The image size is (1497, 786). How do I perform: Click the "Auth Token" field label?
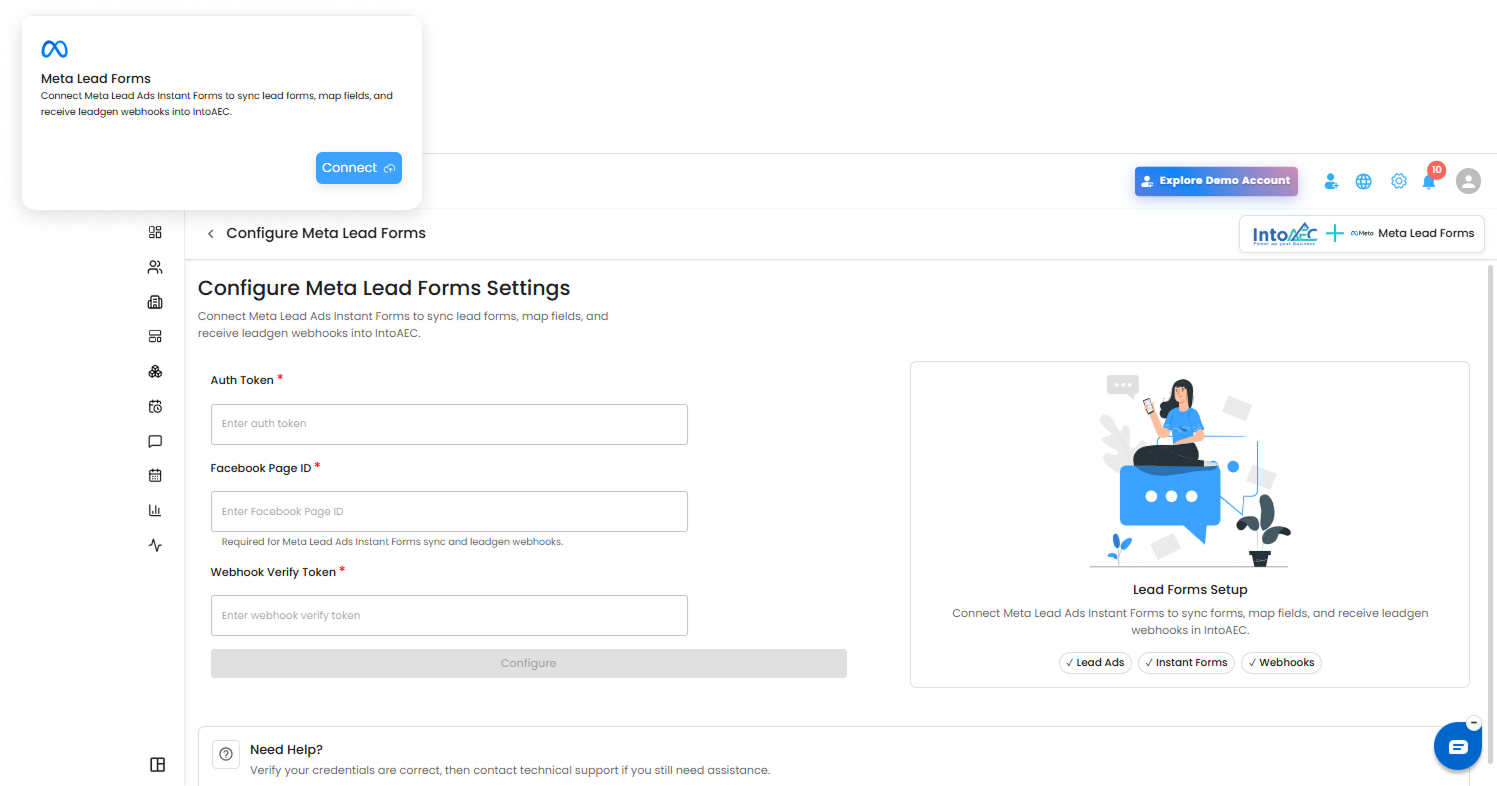(242, 380)
